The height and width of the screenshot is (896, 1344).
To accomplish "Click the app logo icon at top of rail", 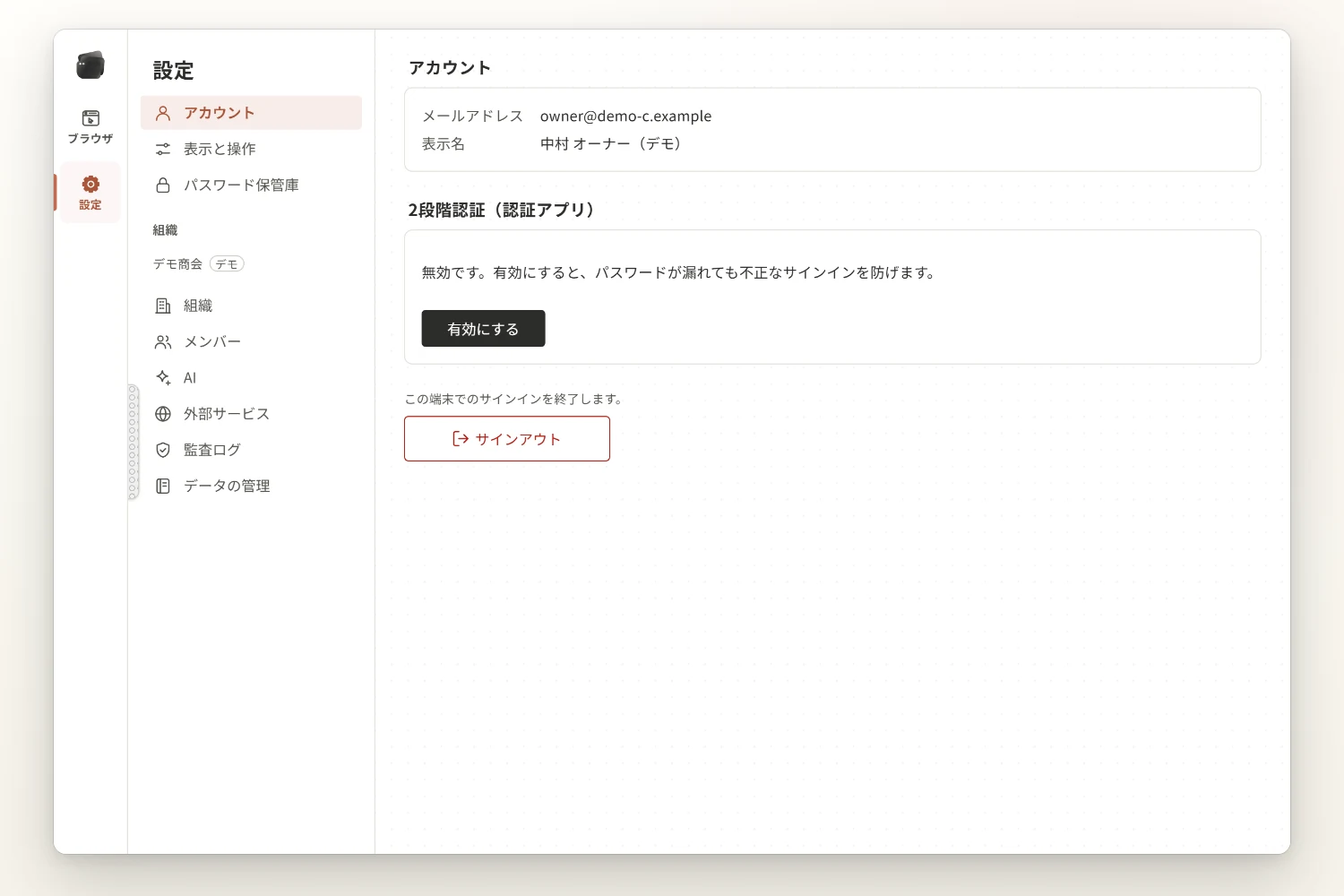I will coord(90,65).
